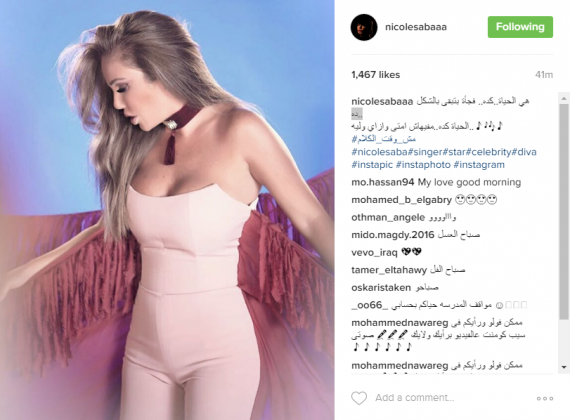
Task: Open the #instapic hashtag link
Action: coord(372,165)
